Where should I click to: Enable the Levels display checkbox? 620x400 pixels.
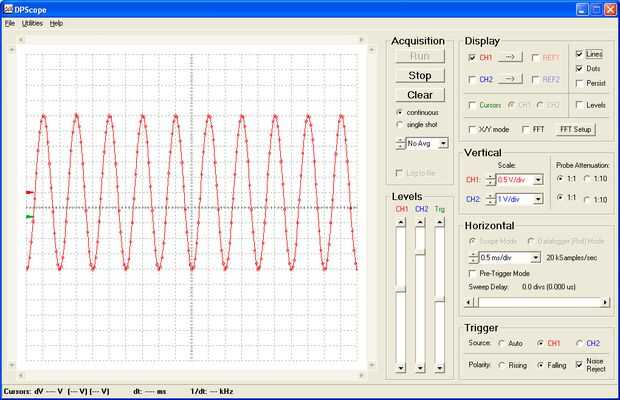click(x=579, y=105)
